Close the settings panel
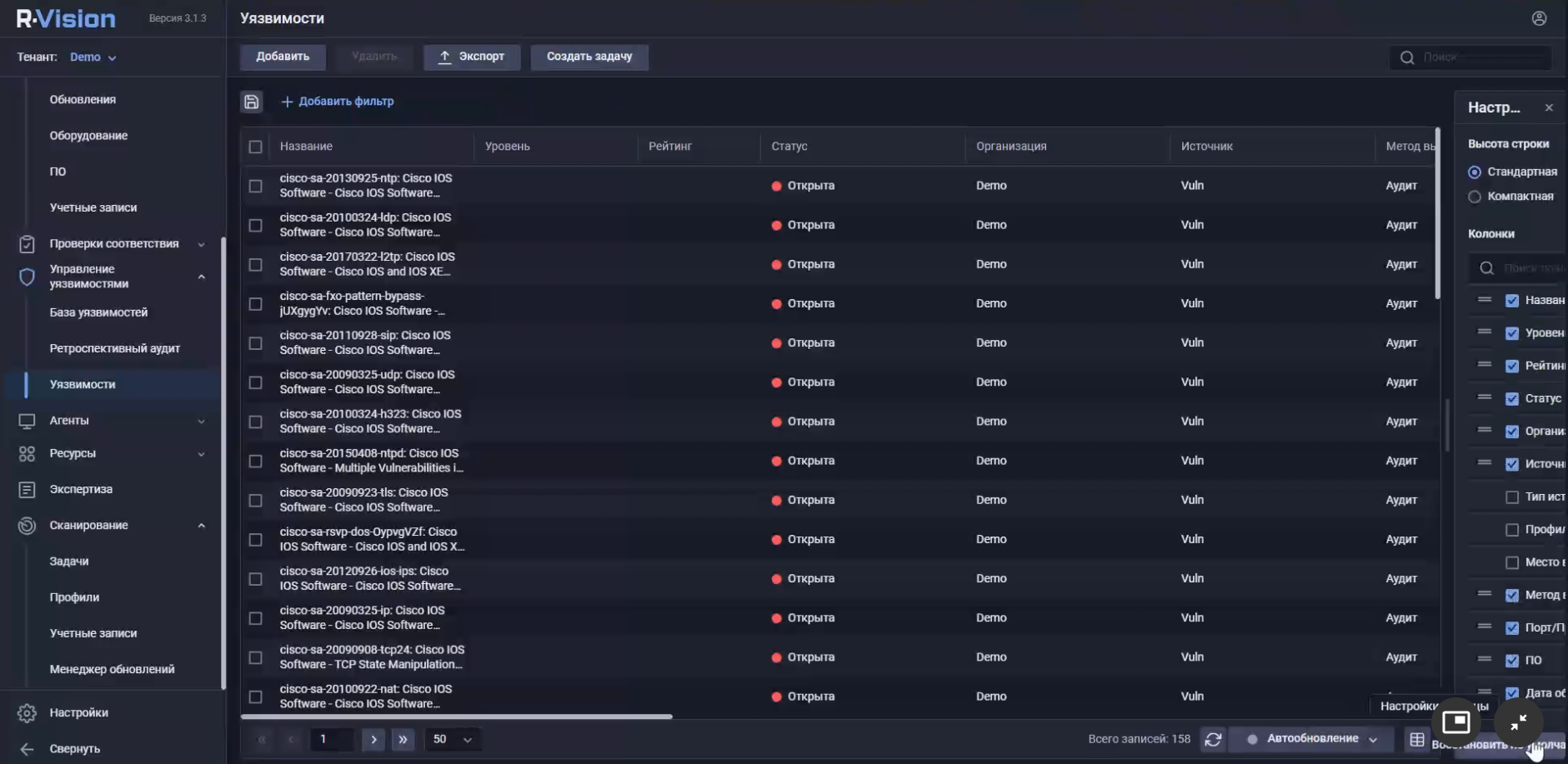This screenshot has width=1568, height=764. tap(1549, 107)
